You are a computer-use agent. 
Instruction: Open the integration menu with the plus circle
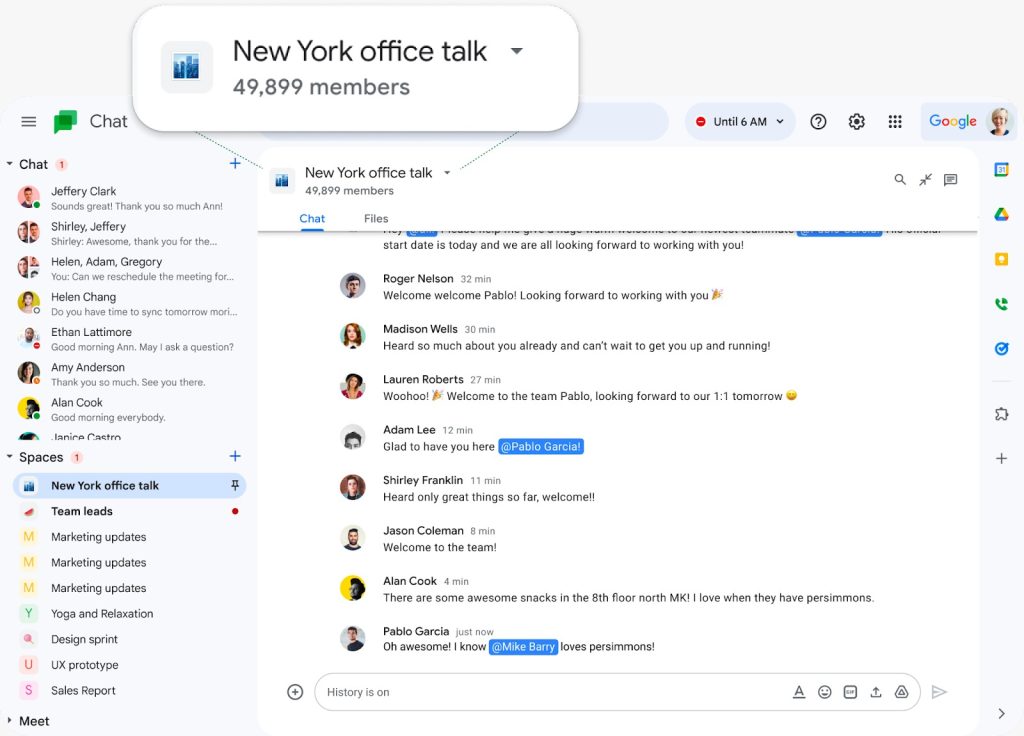[x=294, y=691]
